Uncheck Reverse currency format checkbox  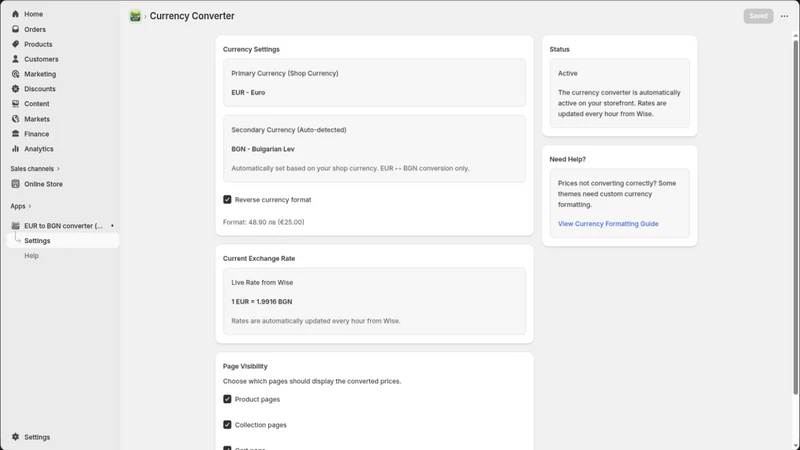227,199
